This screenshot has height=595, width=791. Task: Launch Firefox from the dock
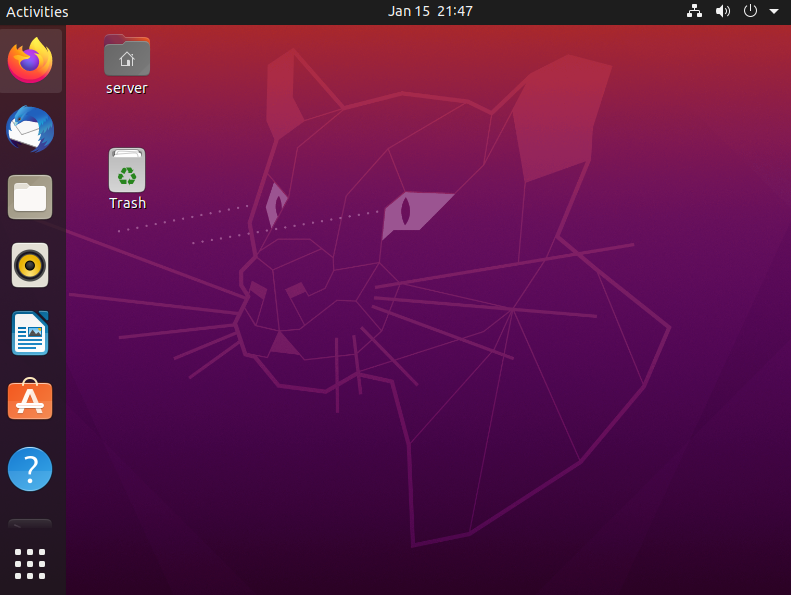(30, 61)
